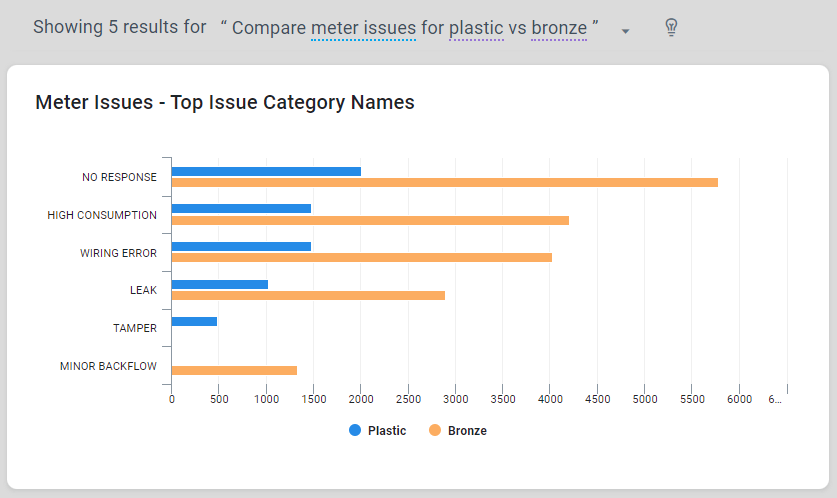Click the blue Plastic legend dot
Image resolution: width=837 pixels, height=498 pixels.
tap(355, 431)
